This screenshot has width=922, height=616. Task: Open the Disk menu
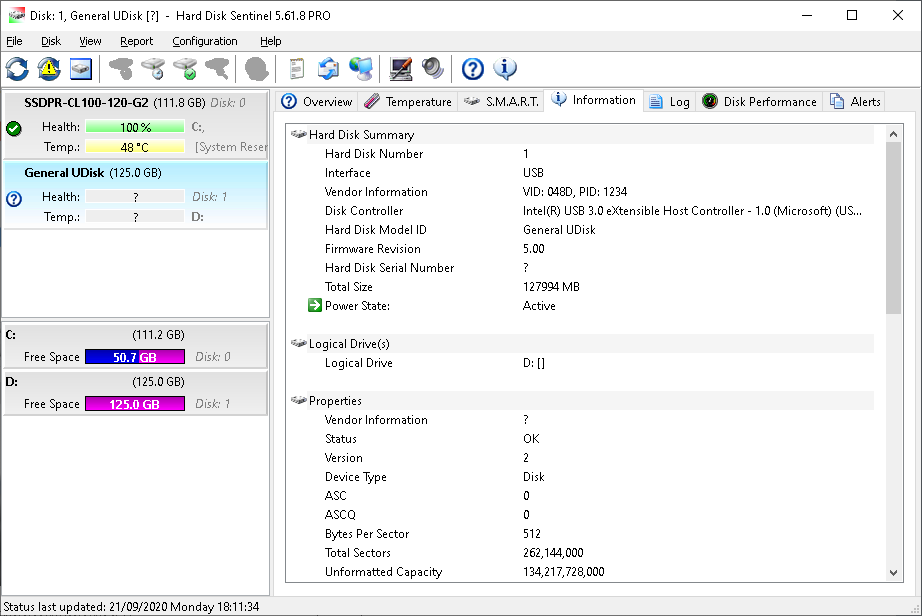51,41
